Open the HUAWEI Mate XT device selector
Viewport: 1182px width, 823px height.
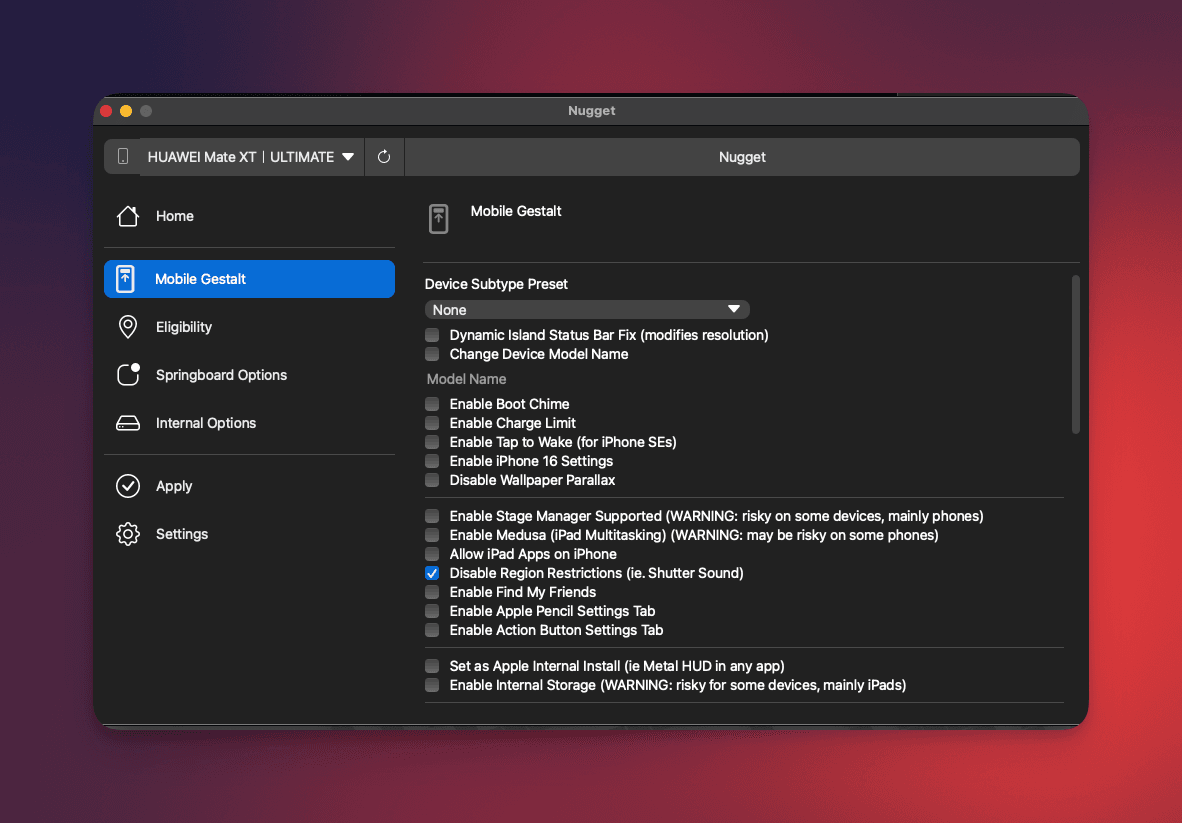point(251,157)
